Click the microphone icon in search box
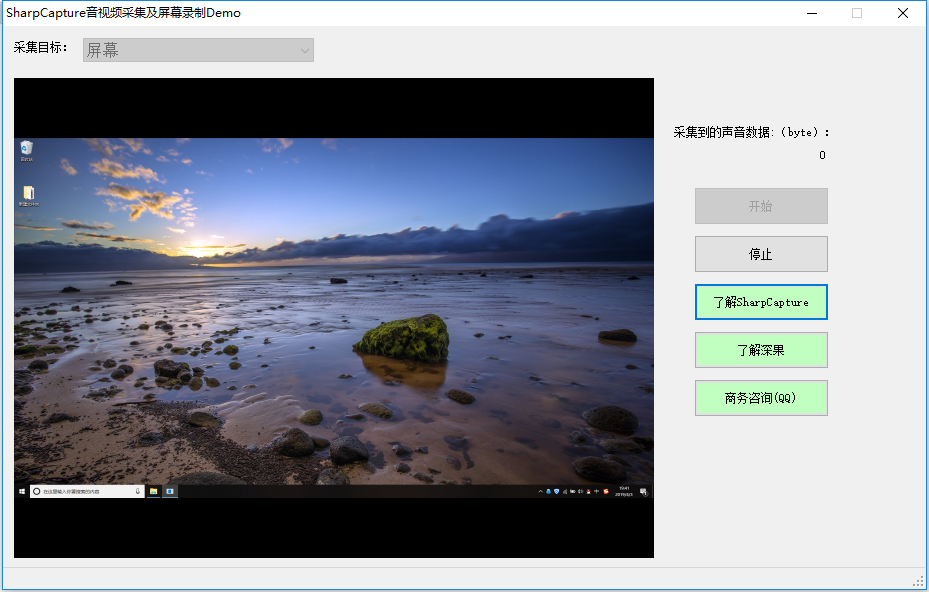This screenshot has width=929, height=592. [137, 491]
